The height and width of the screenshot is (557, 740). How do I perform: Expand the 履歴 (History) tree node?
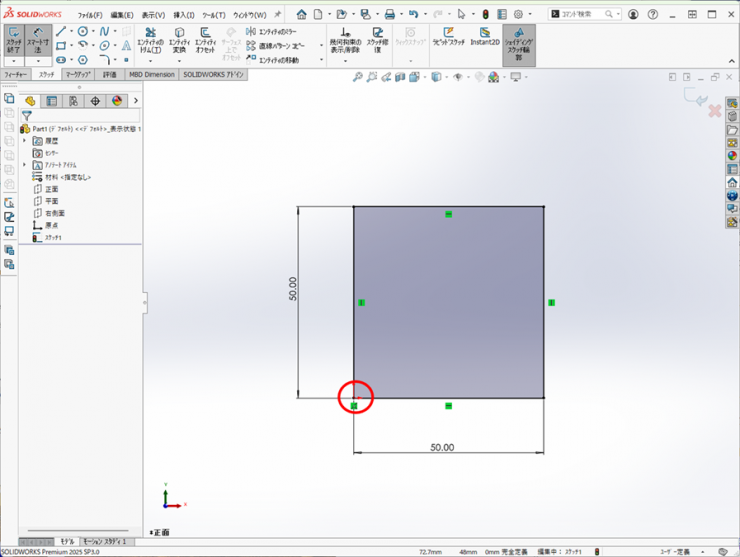click(25, 141)
